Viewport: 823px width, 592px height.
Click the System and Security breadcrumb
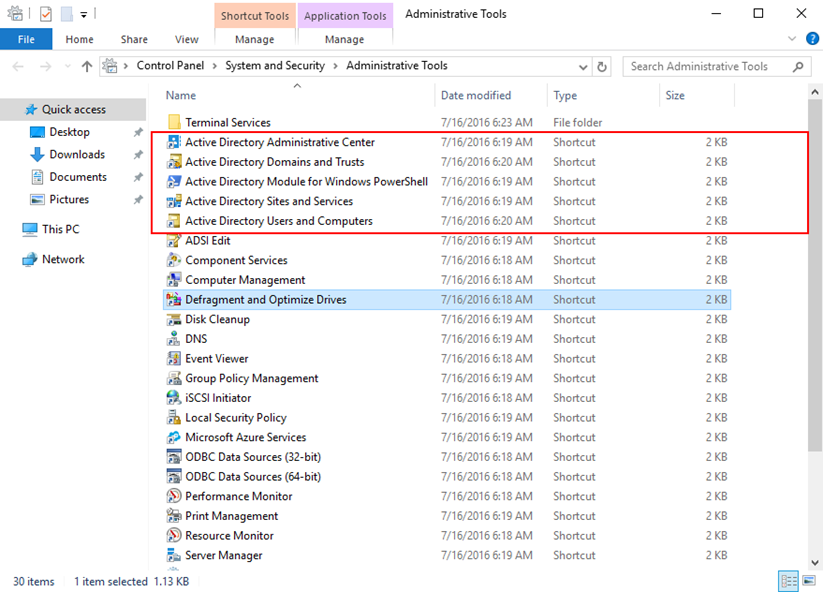point(275,66)
